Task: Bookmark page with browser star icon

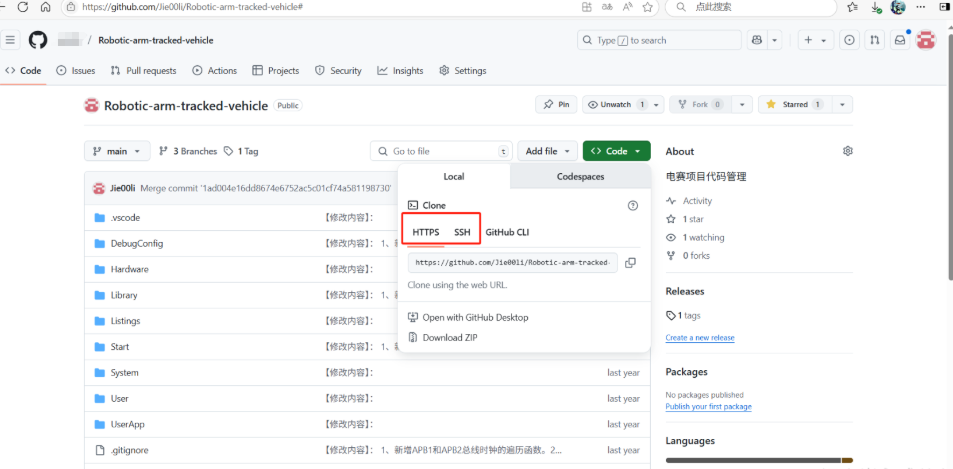Action: (x=647, y=7)
